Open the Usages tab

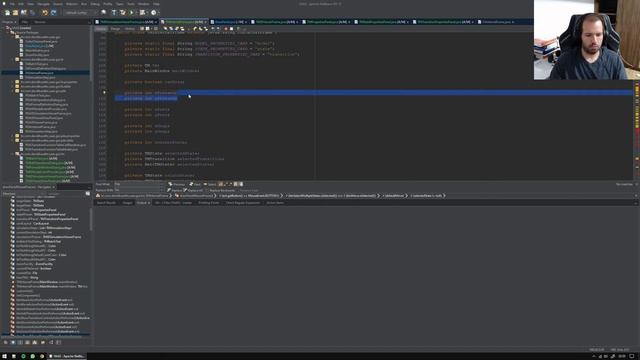[x=127, y=202]
